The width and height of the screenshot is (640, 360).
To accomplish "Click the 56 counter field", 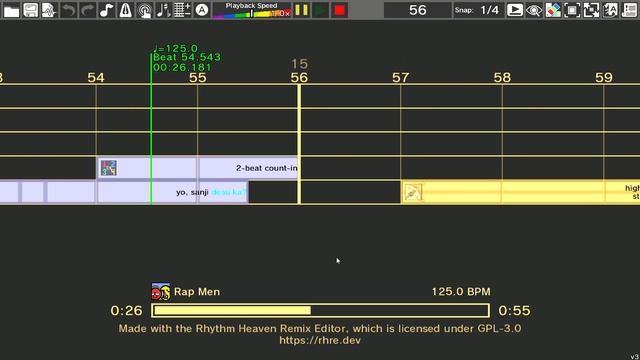I will [418, 10].
